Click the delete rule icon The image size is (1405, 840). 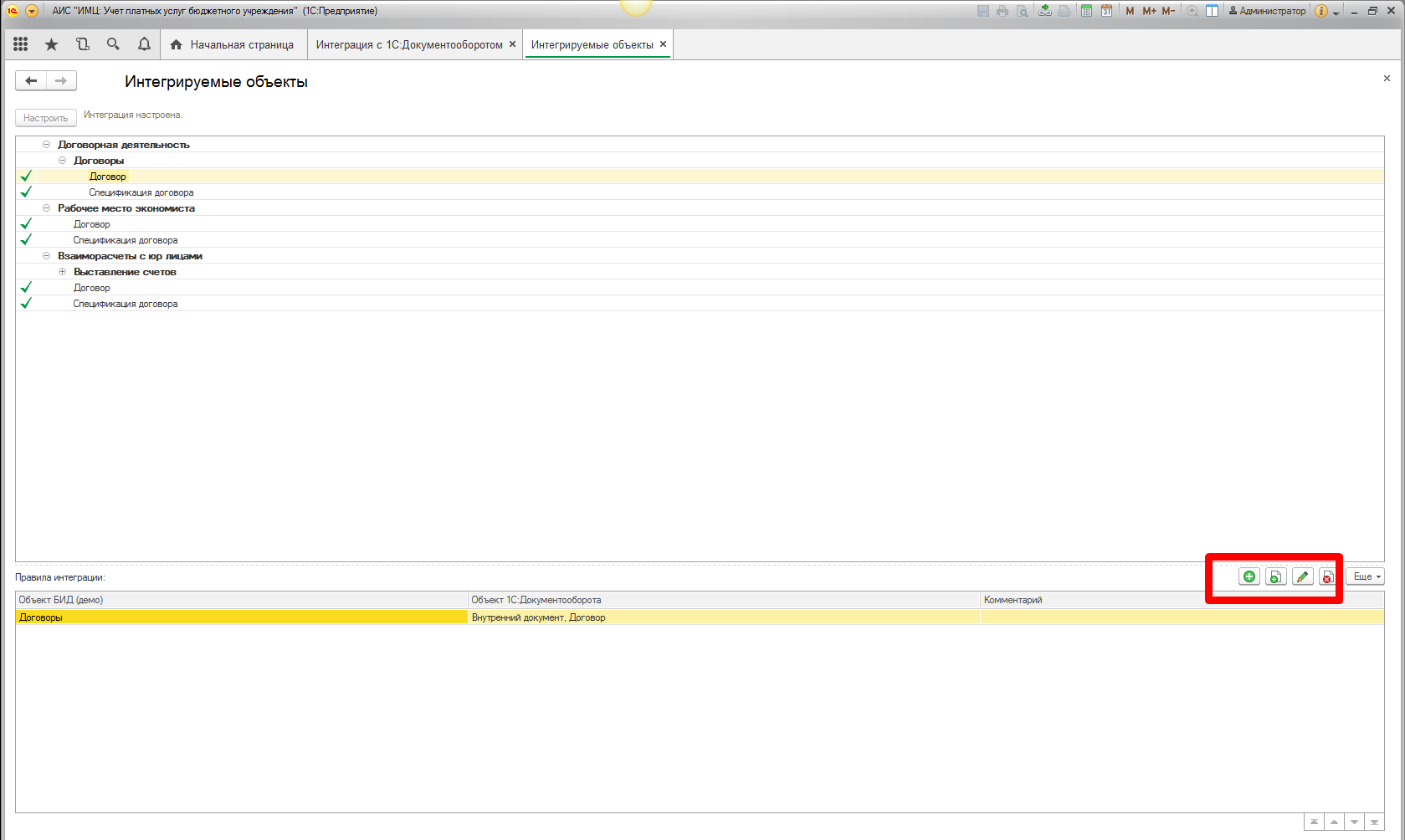click(1327, 576)
